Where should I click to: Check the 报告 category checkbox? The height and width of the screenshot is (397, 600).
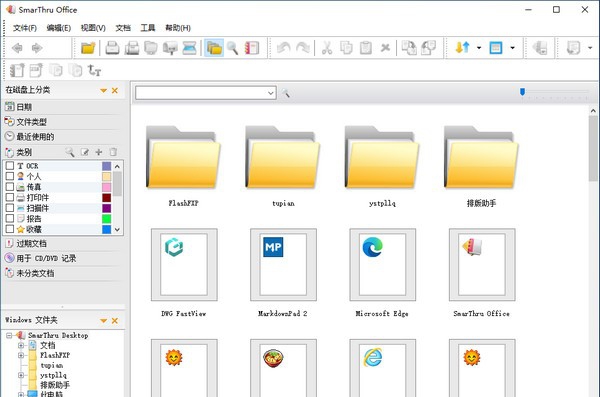click(x=10, y=219)
